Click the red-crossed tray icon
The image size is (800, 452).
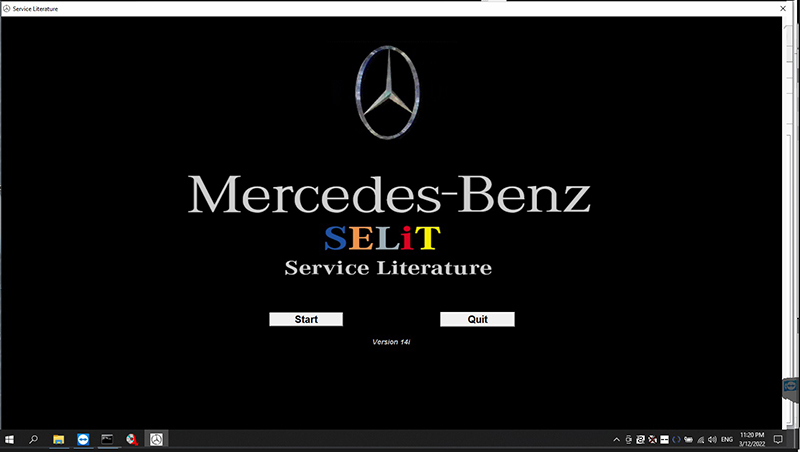click(653, 440)
